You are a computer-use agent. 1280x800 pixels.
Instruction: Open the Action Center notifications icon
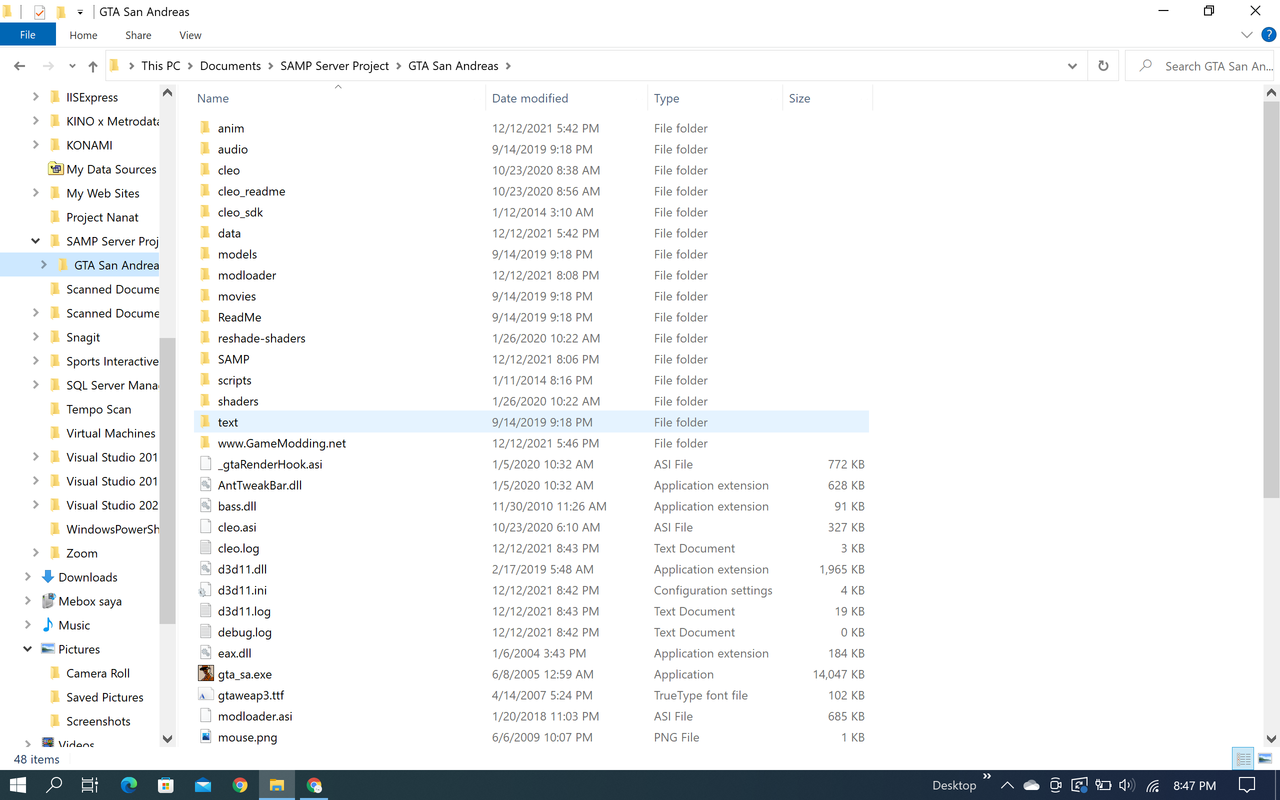click(x=1247, y=785)
